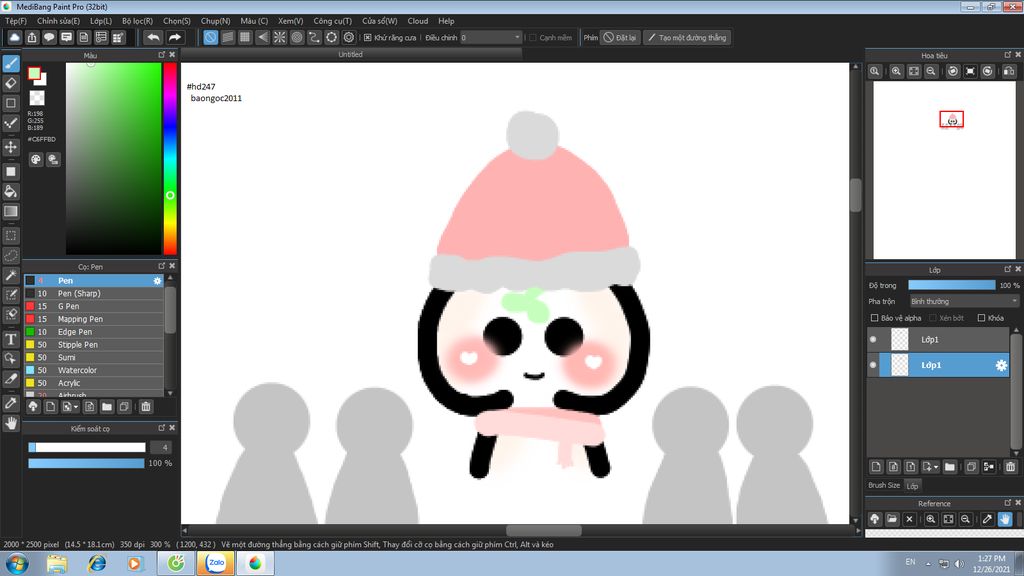Image resolution: width=1024 pixels, height=576 pixels.
Task: Open the Pha trộn blending mode dropdown
Action: (x=964, y=301)
